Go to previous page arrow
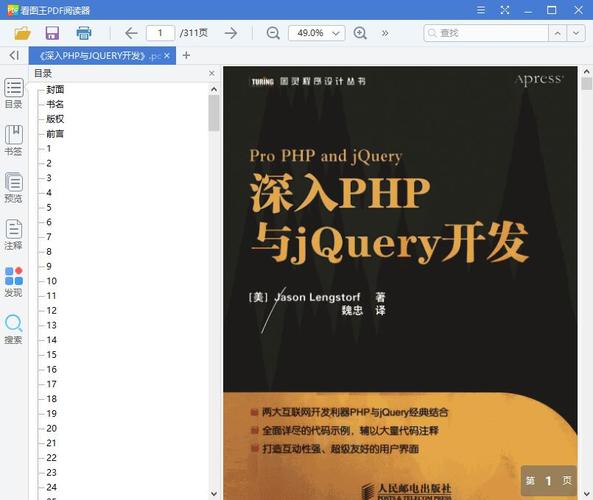The height and width of the screenshot is (500, 593). [x=131, y=33]
